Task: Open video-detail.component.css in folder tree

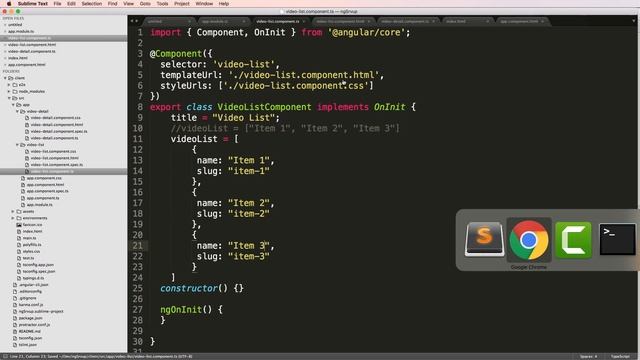Action: coord(55,118)
